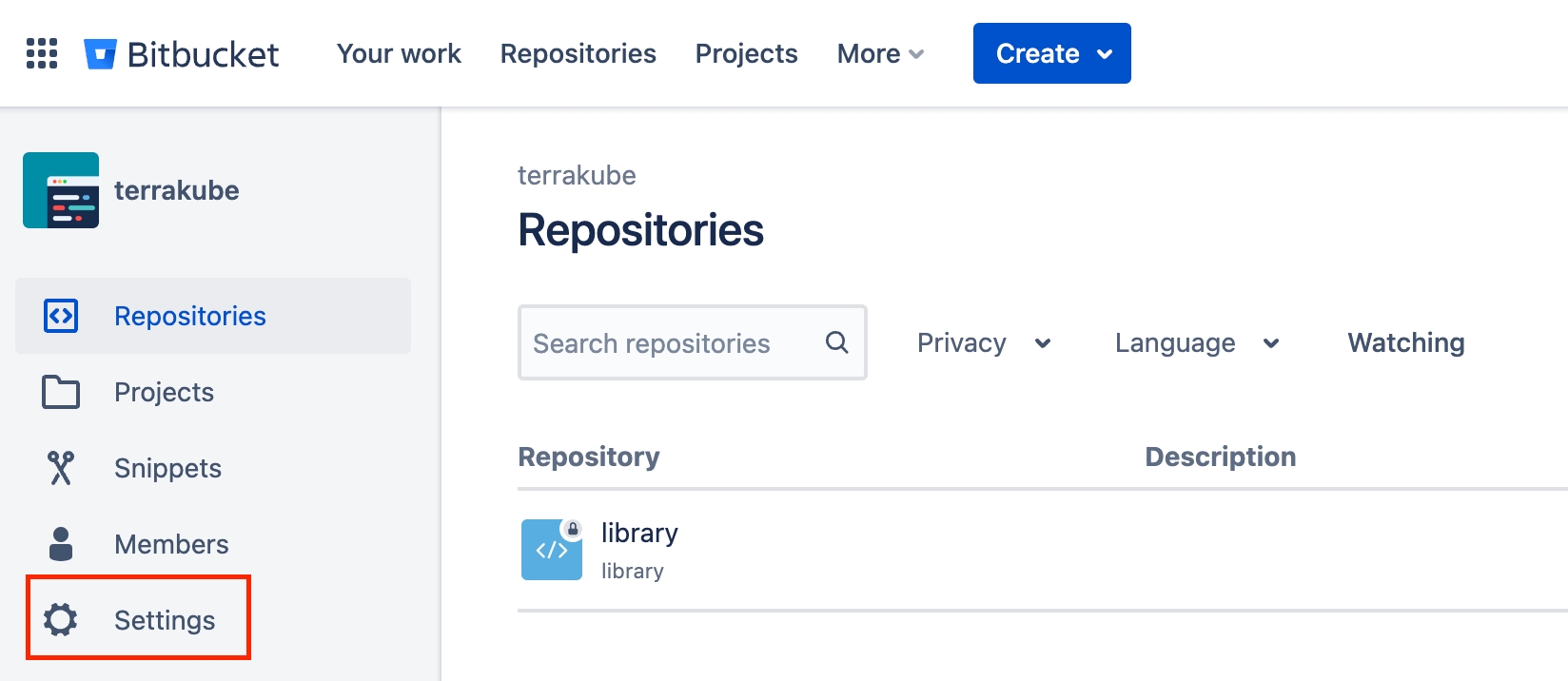The height and width of the screenshot is (681, 1568).
Task: Click the search magnifier icon
Action: point(836,342)
